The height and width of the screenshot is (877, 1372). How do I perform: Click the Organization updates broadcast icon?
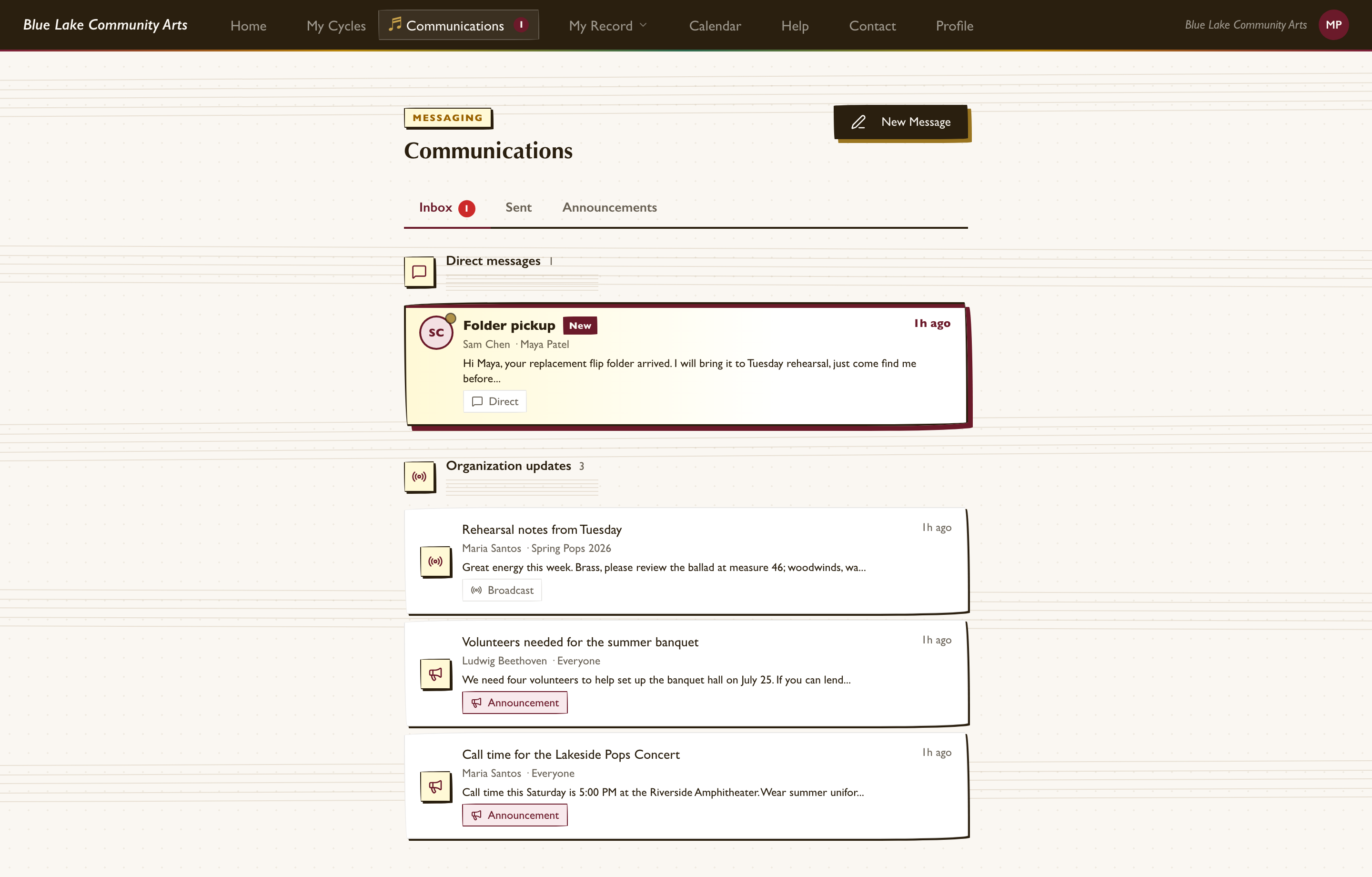coord(419,477)
